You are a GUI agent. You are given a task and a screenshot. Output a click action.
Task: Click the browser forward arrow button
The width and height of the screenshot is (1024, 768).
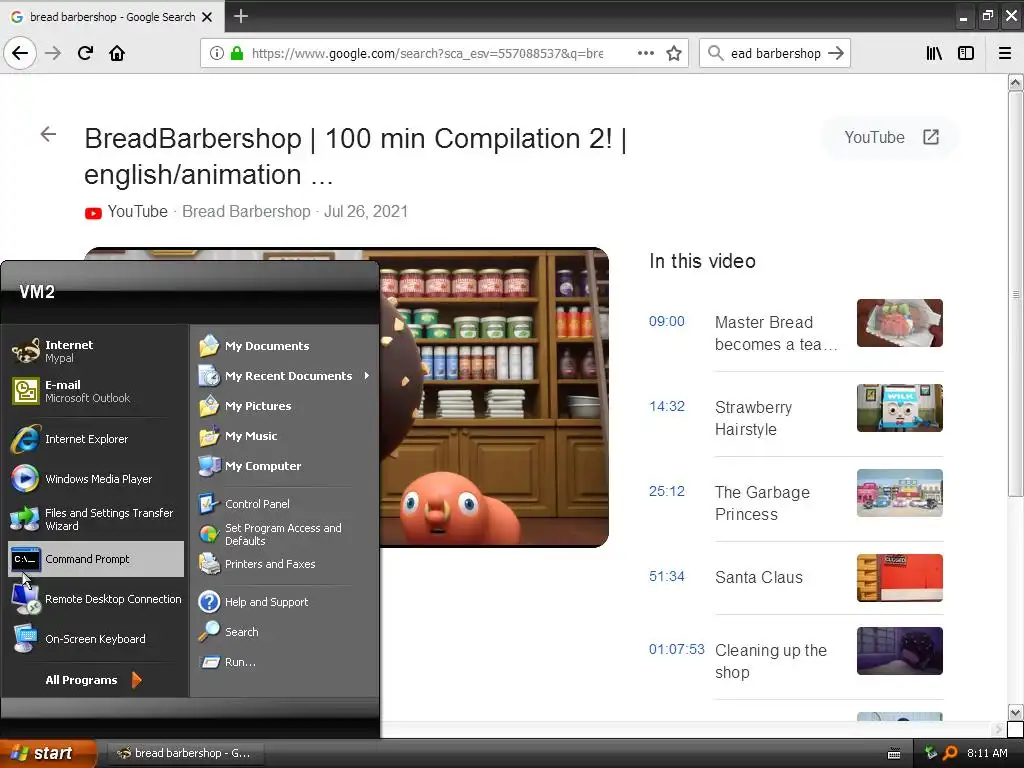click(x=53, y=53)
